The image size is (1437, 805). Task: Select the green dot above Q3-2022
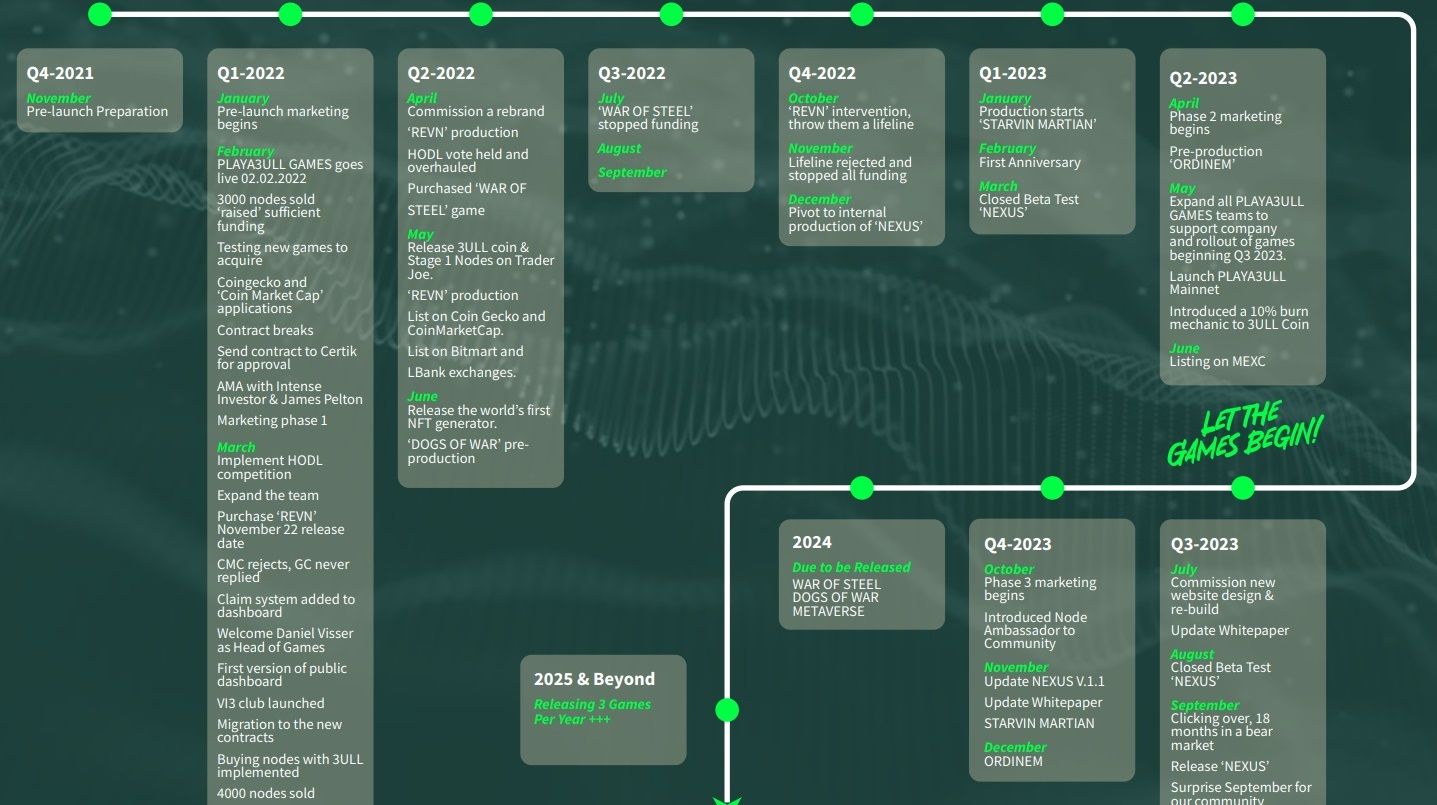click(671, 14)
